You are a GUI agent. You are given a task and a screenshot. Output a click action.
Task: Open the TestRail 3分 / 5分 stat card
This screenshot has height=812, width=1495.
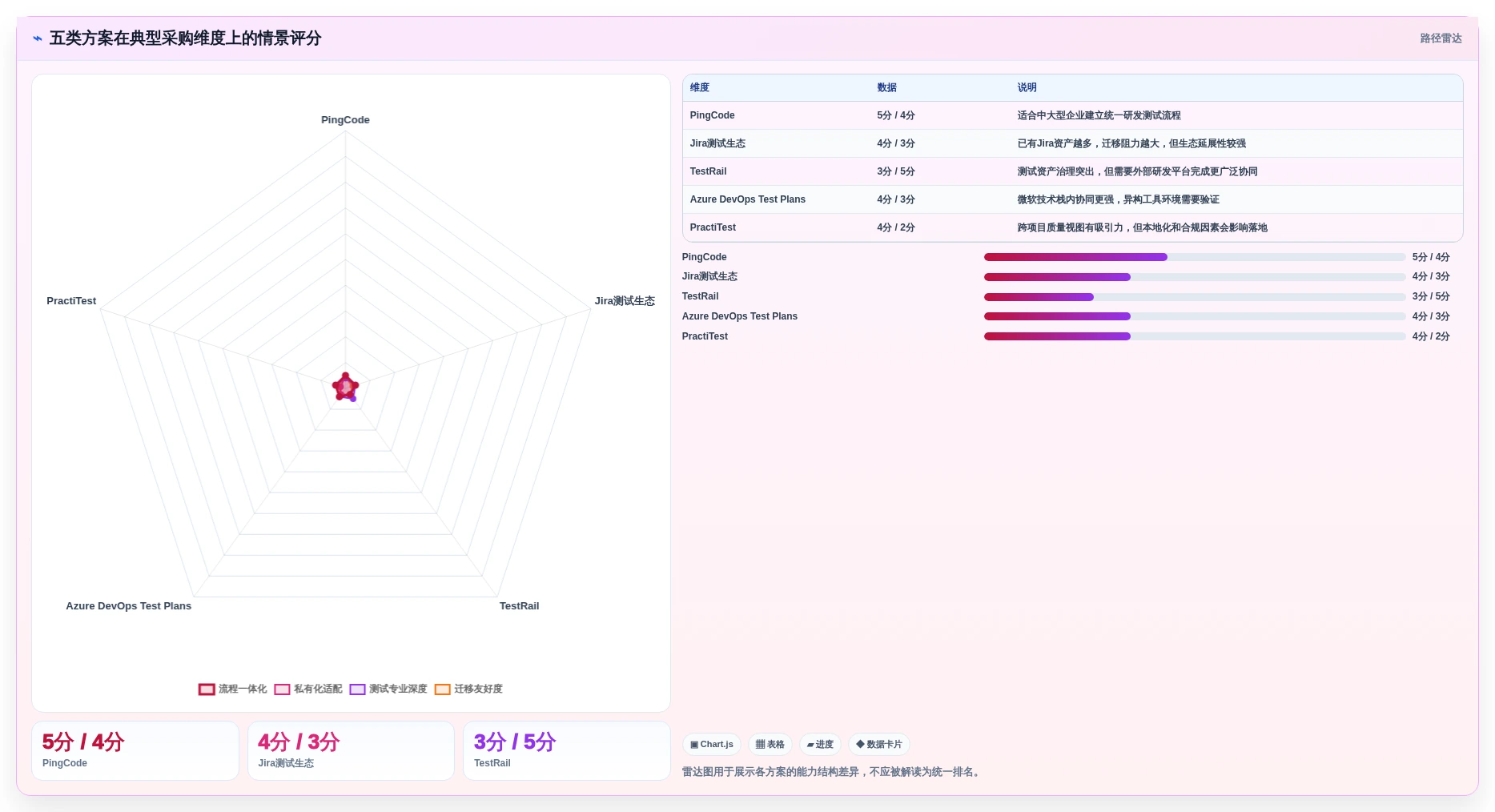[567, 750]
